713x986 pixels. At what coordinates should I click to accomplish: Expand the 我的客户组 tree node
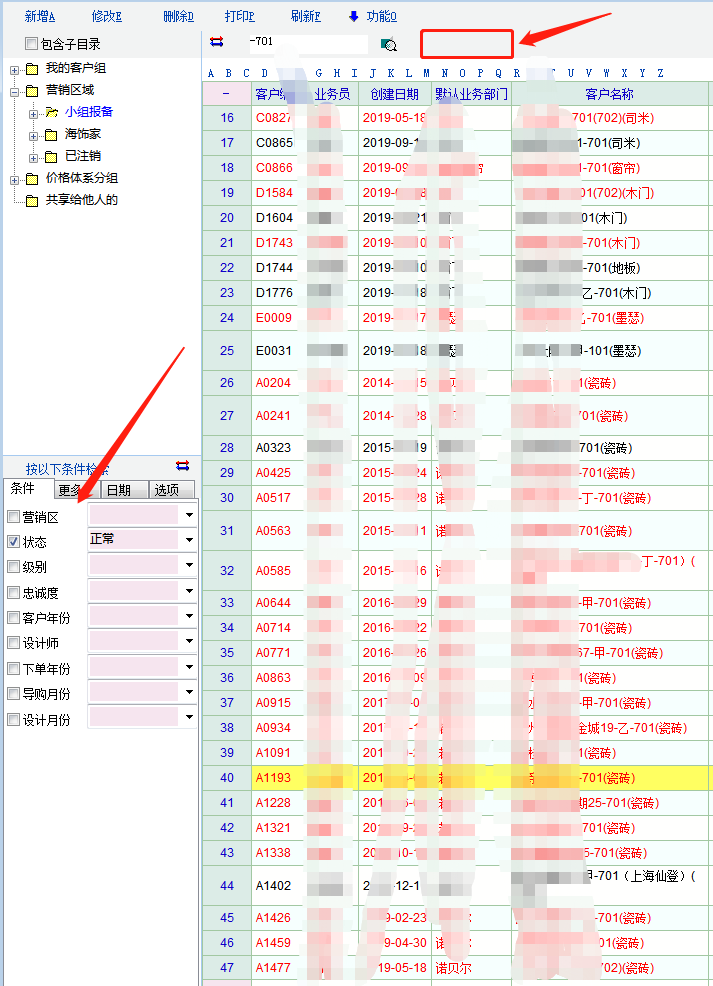click(x=15, y=69)
